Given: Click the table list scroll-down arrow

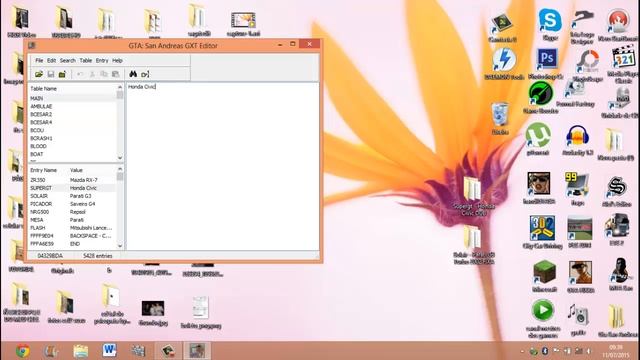Looking at the screenshot, I should [120, 158].
